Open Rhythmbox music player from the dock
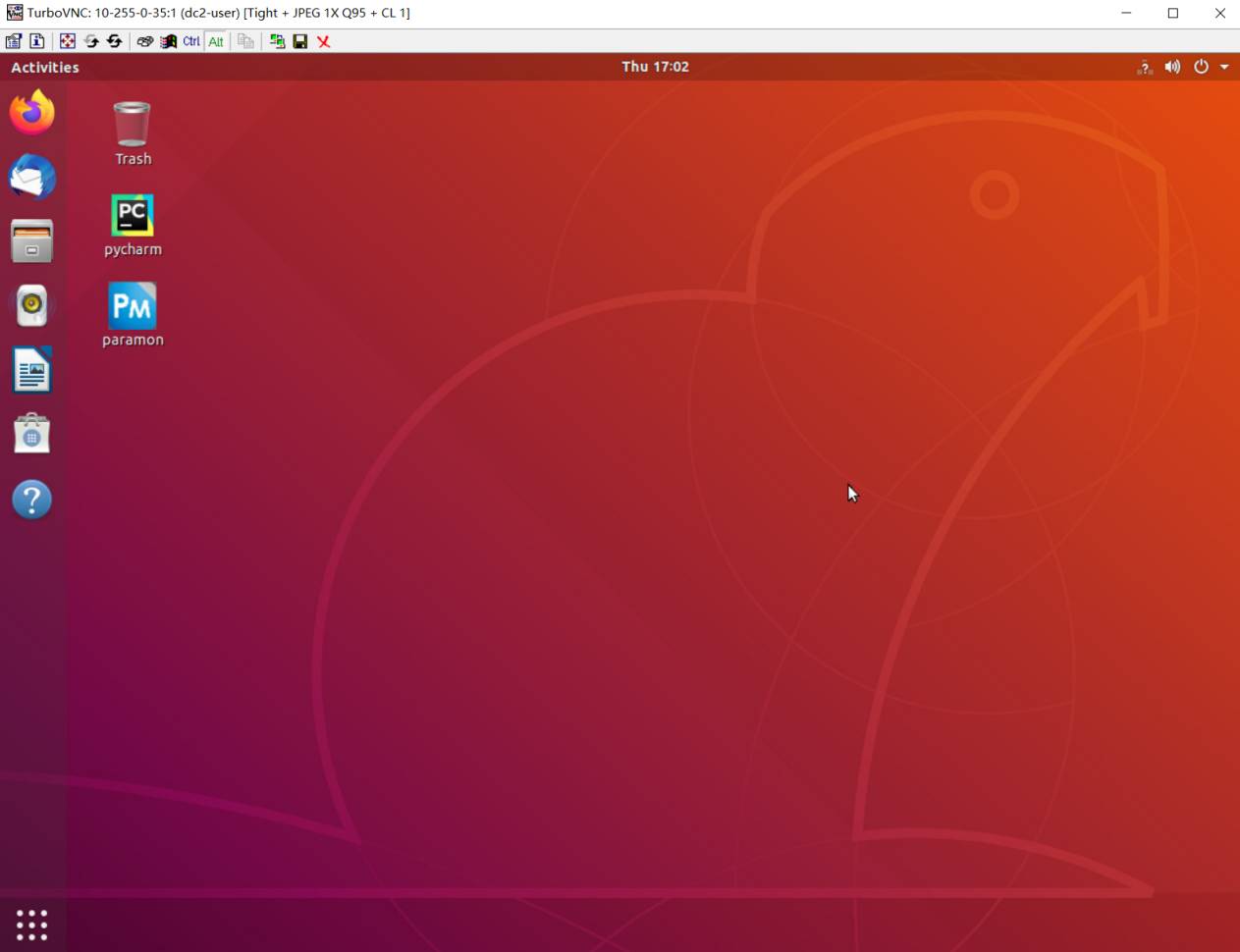Screen dimensions: 1240x952 (32, 306)
